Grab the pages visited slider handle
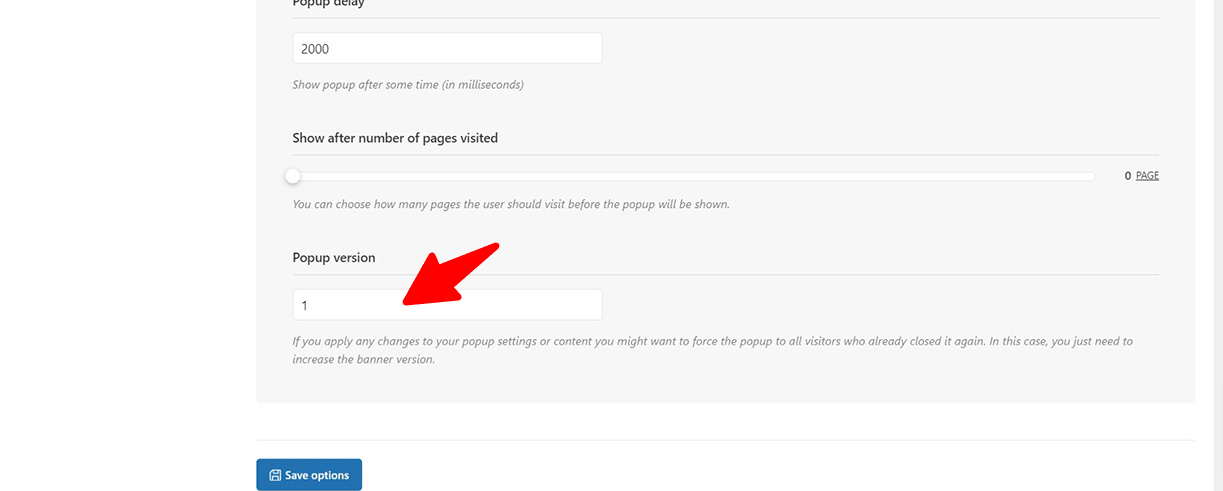 point(293,176)
